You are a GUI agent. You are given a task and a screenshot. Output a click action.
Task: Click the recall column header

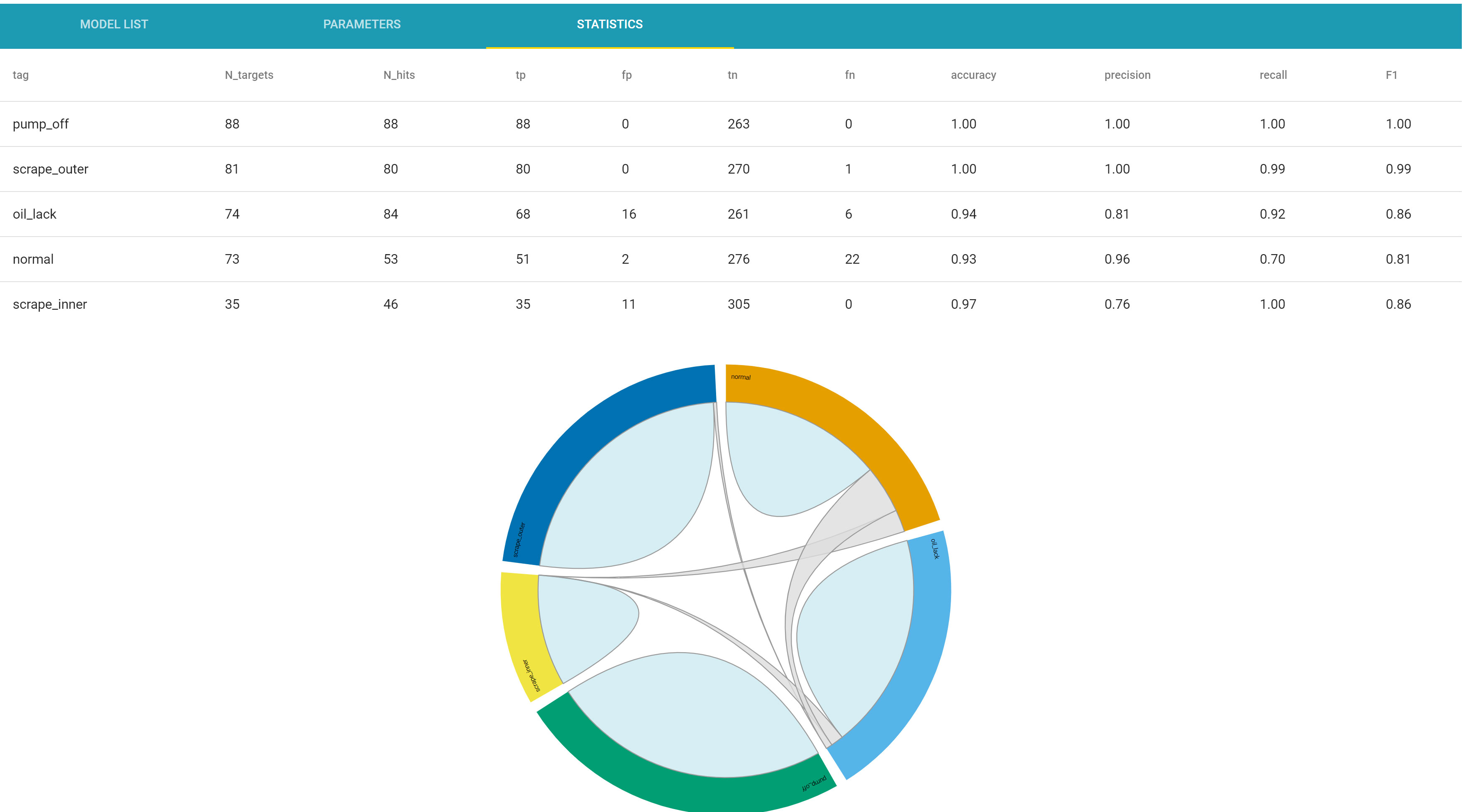(x=1273, y=75)
